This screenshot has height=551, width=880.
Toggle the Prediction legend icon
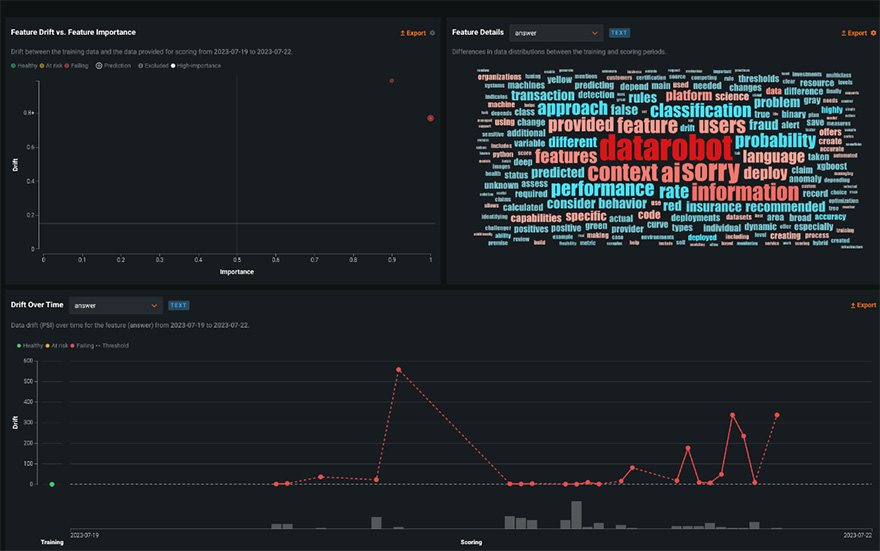(99, 65)
